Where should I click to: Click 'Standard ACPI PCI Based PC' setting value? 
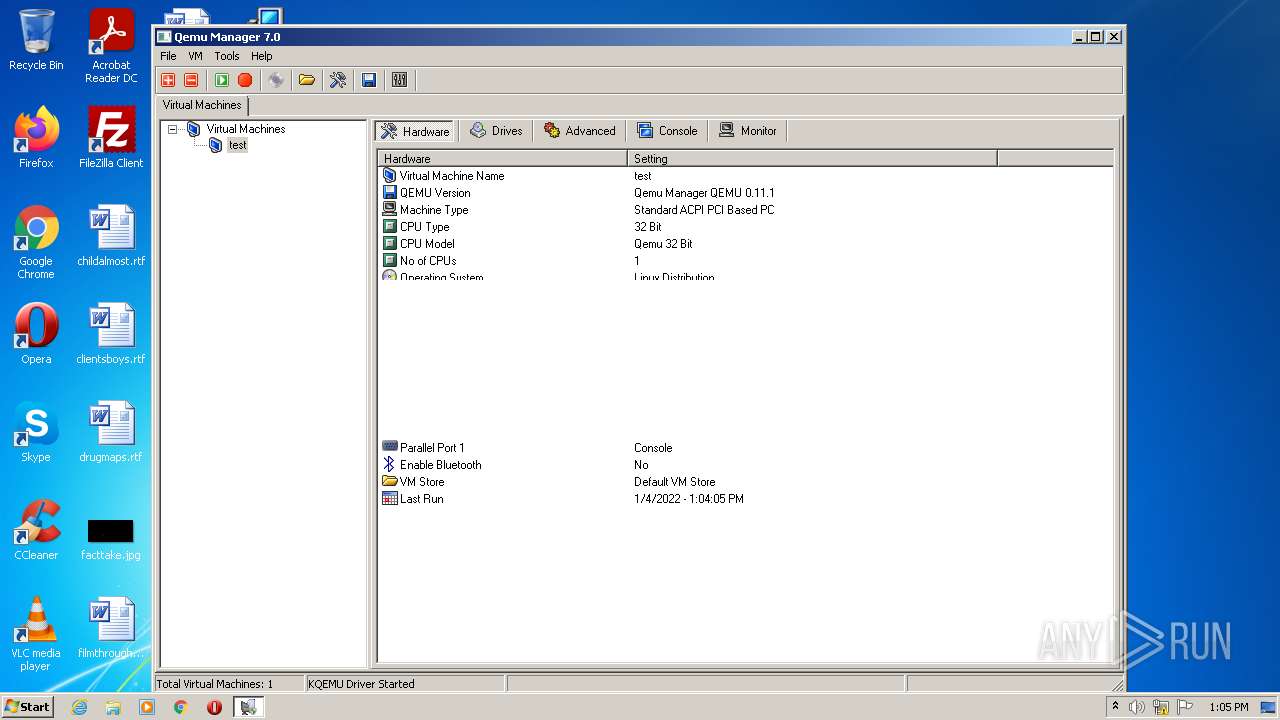(x=704, y=210)
